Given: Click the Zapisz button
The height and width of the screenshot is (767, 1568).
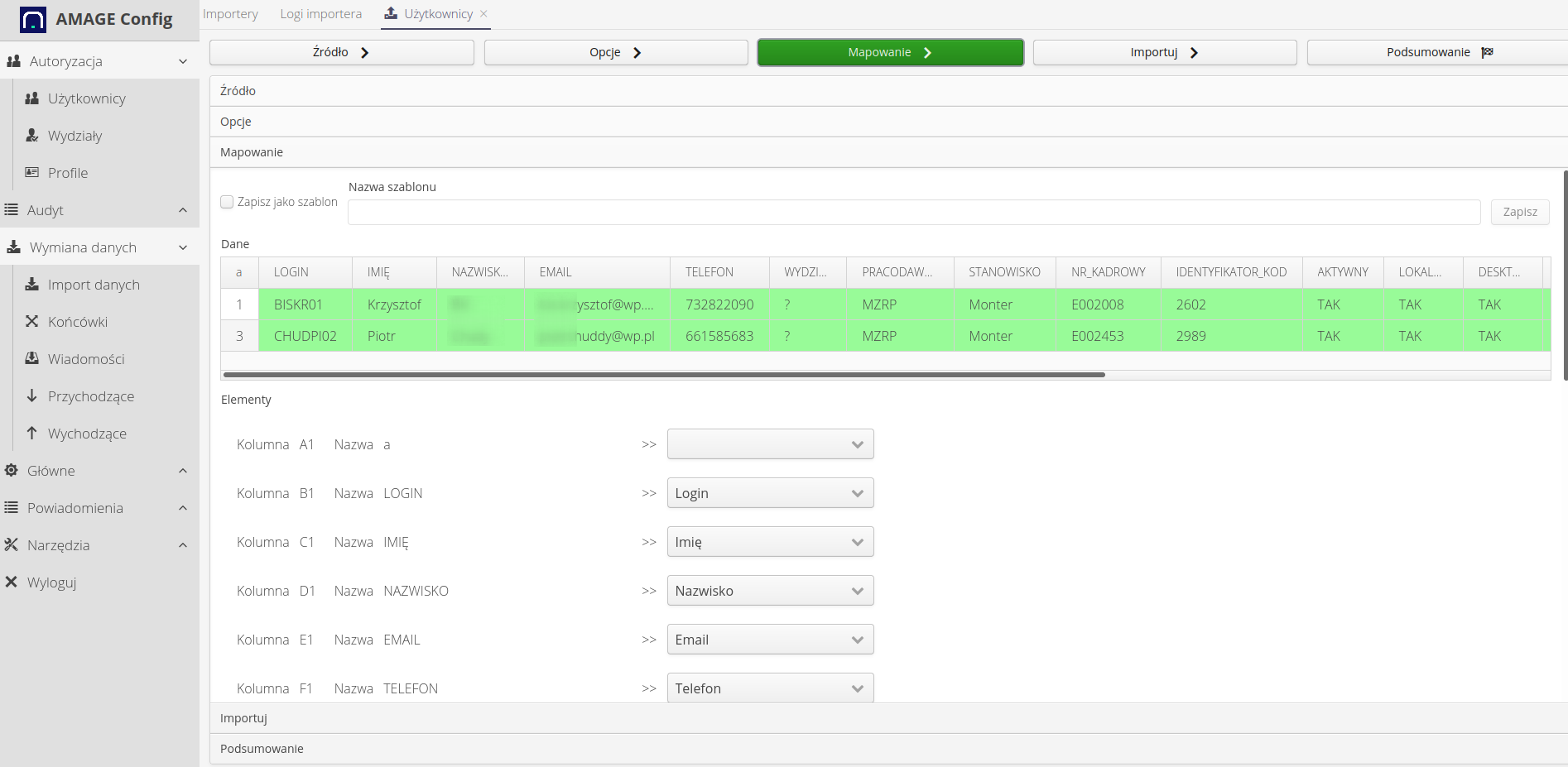Looking at the screenshot, I should [1519, 212].
